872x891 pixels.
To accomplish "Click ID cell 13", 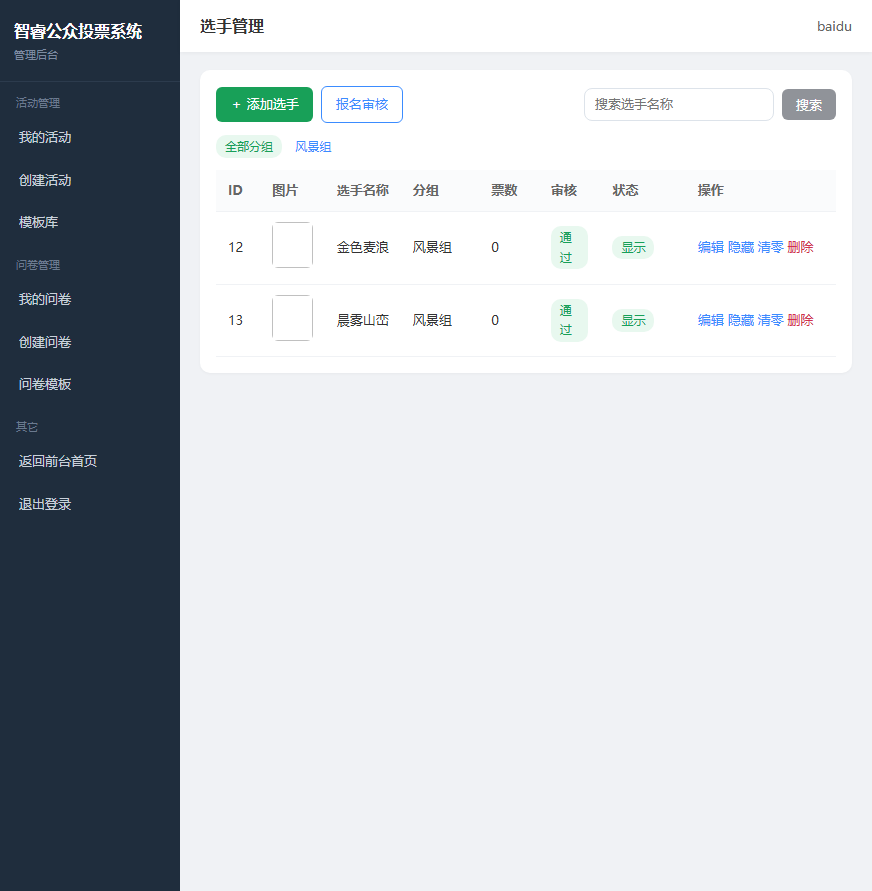I will [235, 320].
